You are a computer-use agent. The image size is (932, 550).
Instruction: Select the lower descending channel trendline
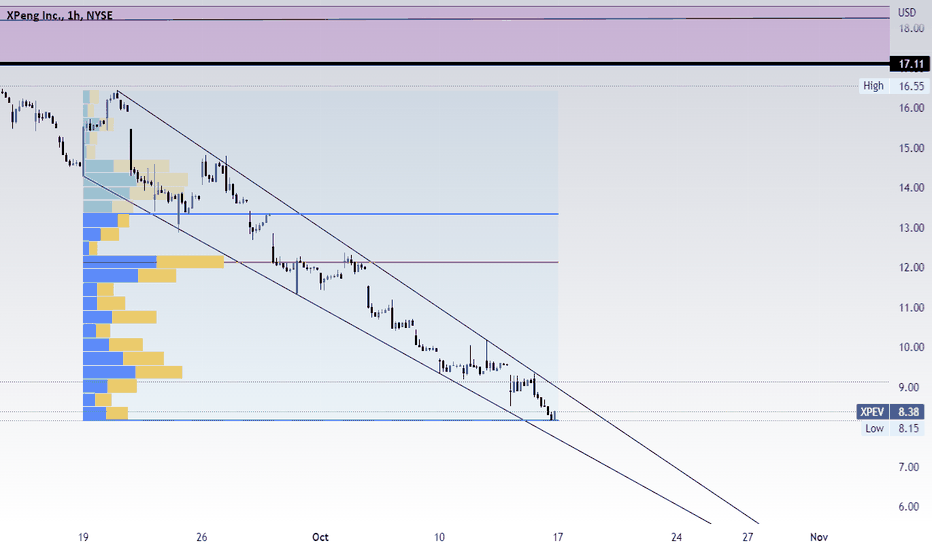pyautogui.click(x=396, y=349)
